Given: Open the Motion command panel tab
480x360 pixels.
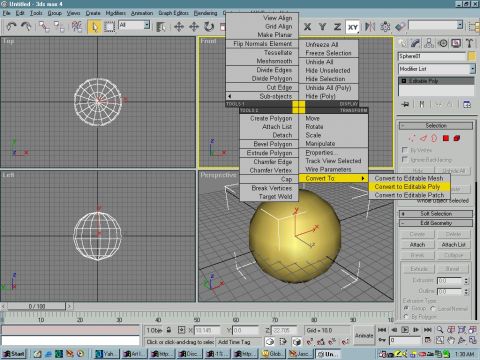Looking at the screenshot, I should tap(443, 43).
